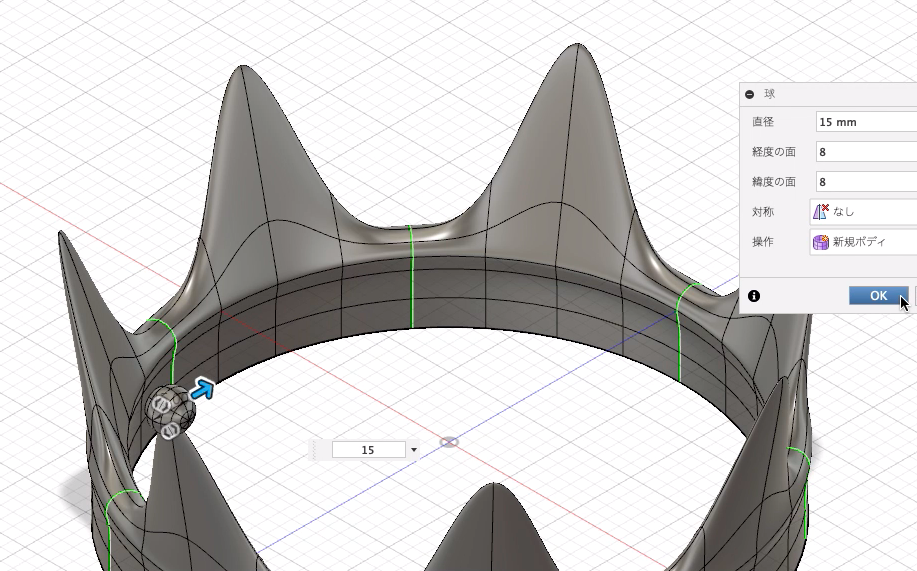This screenshot has height=571, width=917.
Task: Click the symmetry icon next to なし
Action: (x=821, y=212)
